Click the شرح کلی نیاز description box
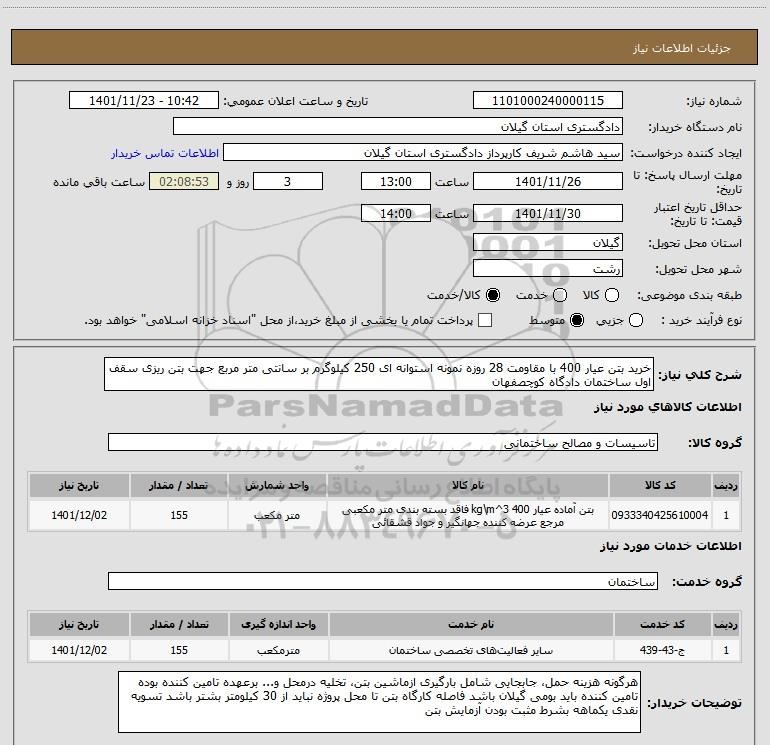 coord(379,375)
